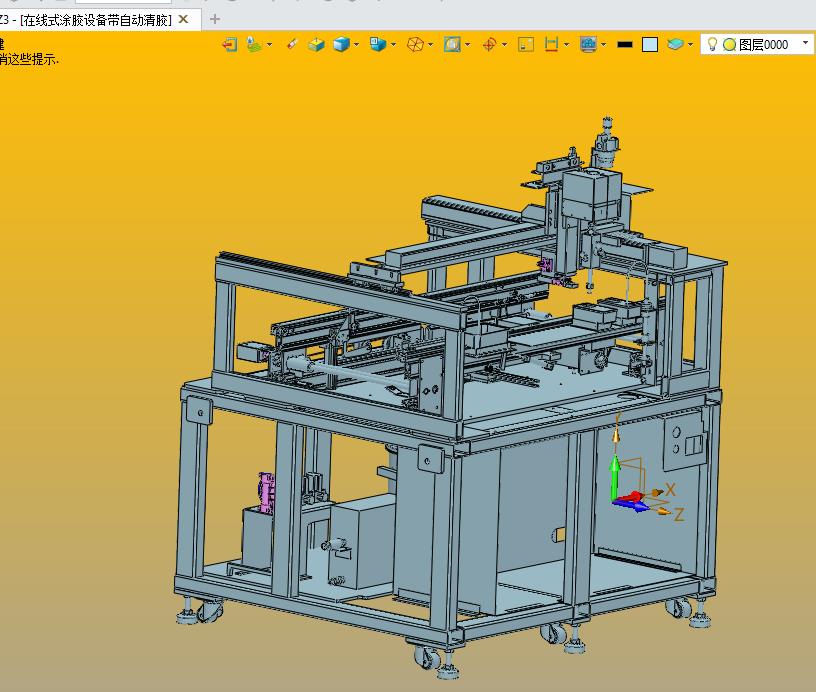Click the yellow square window icon
This screenshot has height=692, width=816.
[x=526, y=45]
